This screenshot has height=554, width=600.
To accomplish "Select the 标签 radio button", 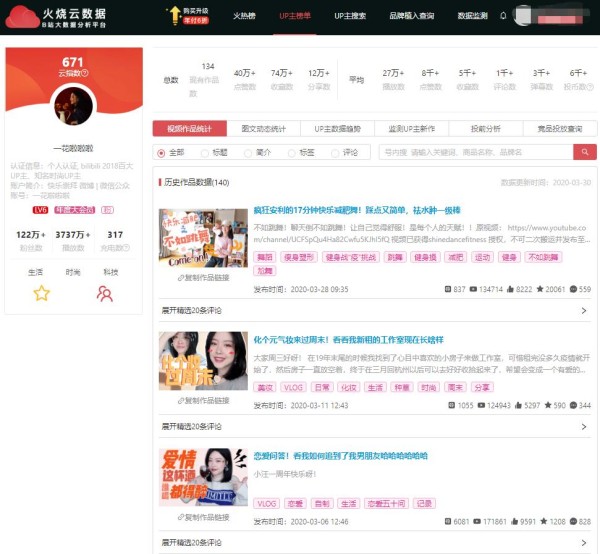I will coord(292,153).
